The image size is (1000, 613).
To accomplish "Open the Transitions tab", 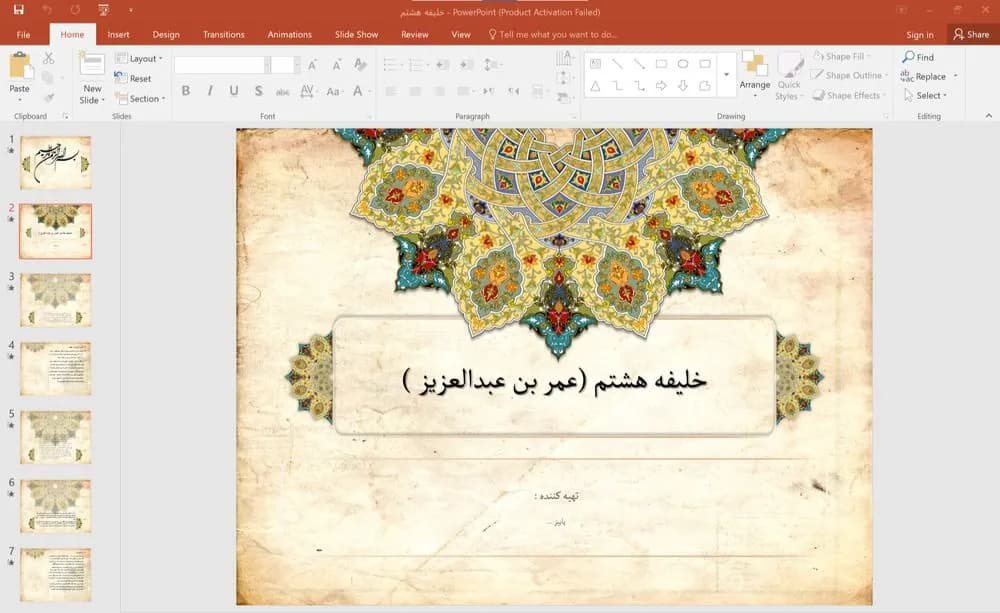I will click(x=223, y=34).
